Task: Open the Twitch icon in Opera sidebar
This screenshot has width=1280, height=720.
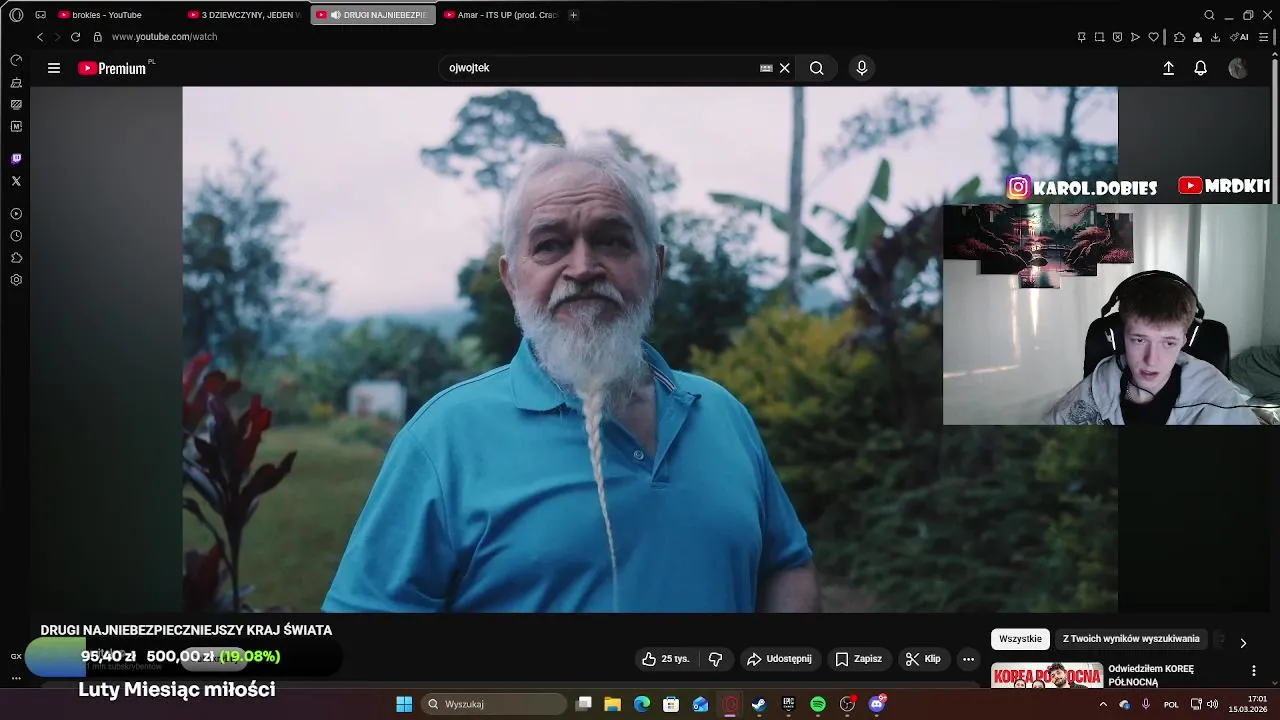Action: (16, 159)
